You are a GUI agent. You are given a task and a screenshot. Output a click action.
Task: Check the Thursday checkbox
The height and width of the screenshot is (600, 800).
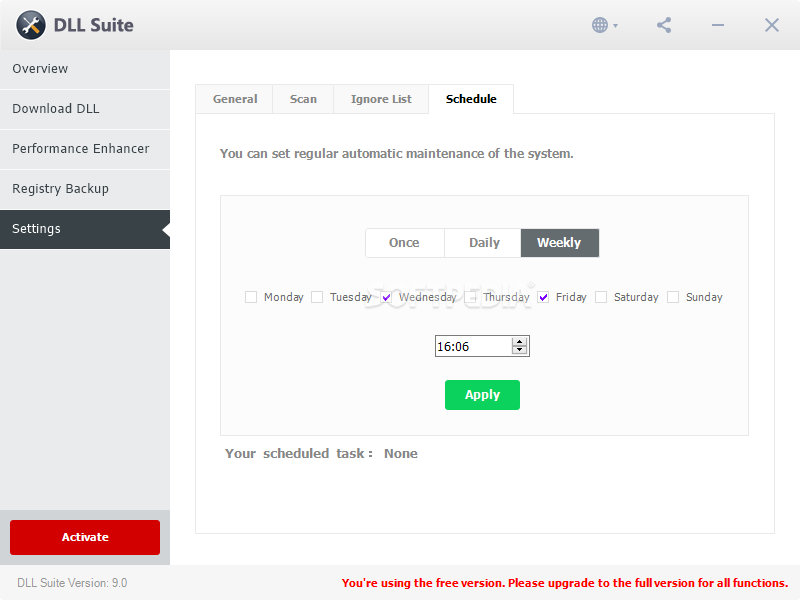pyautogui.click(x=471, y=297)
